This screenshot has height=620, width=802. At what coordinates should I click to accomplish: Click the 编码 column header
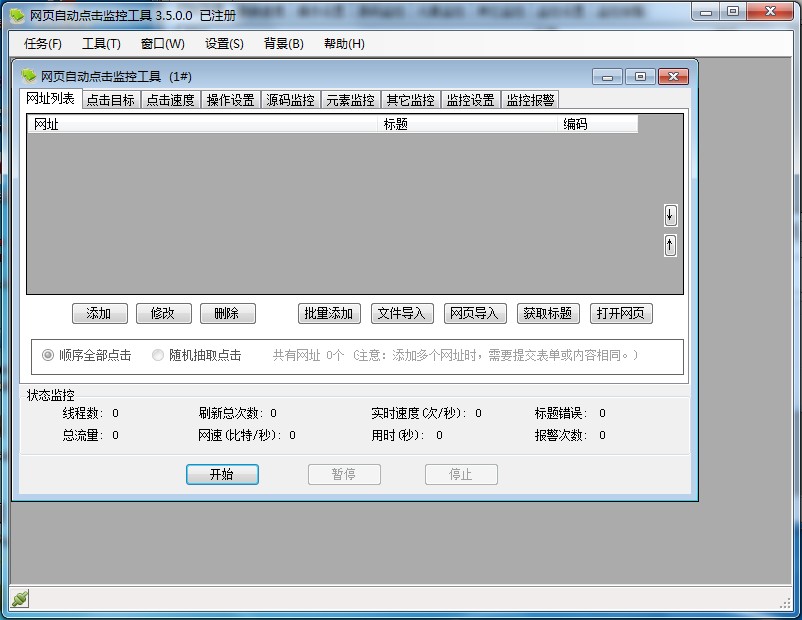click(x=597, y=124)
